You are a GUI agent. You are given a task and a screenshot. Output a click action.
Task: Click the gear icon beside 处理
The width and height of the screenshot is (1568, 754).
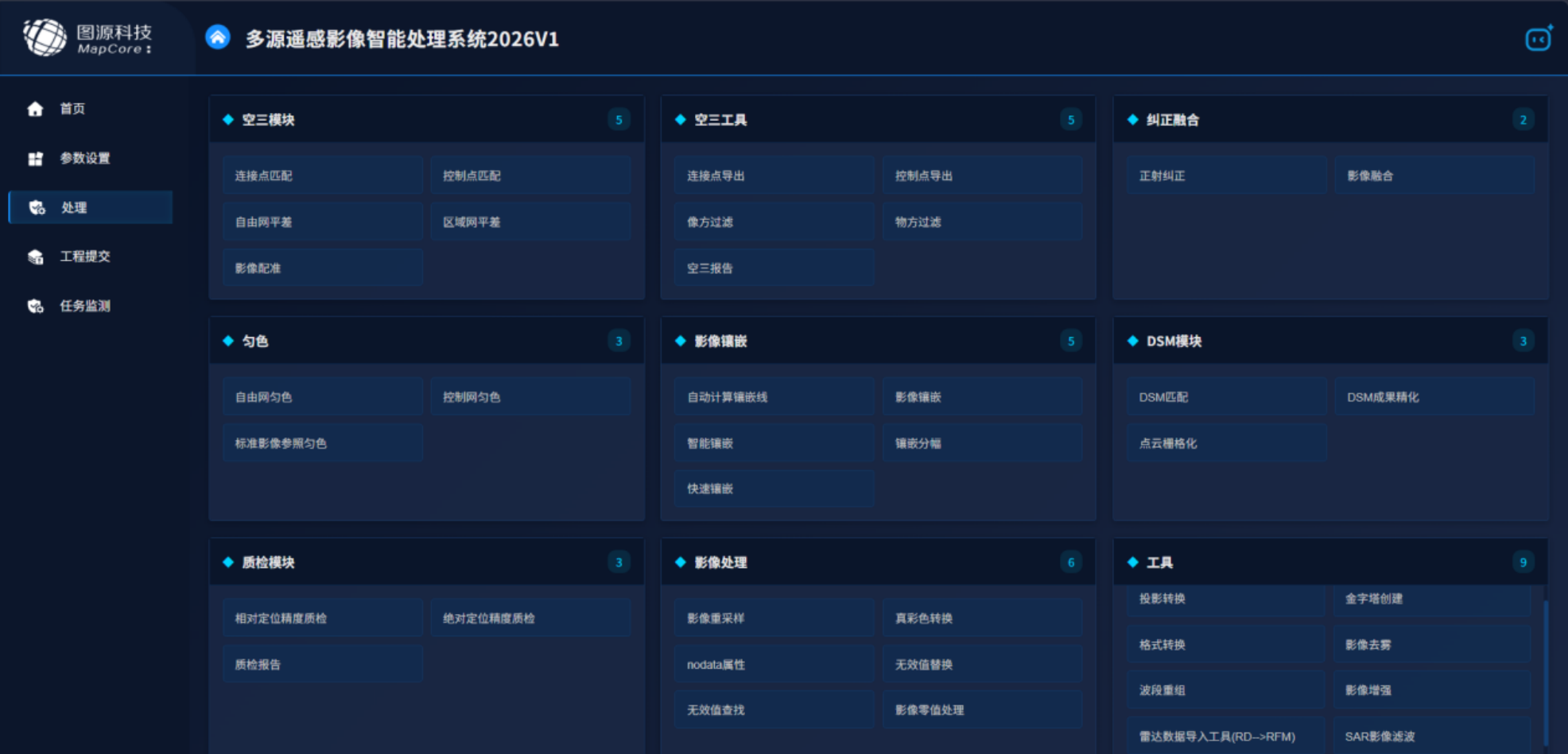coord(37,208)
